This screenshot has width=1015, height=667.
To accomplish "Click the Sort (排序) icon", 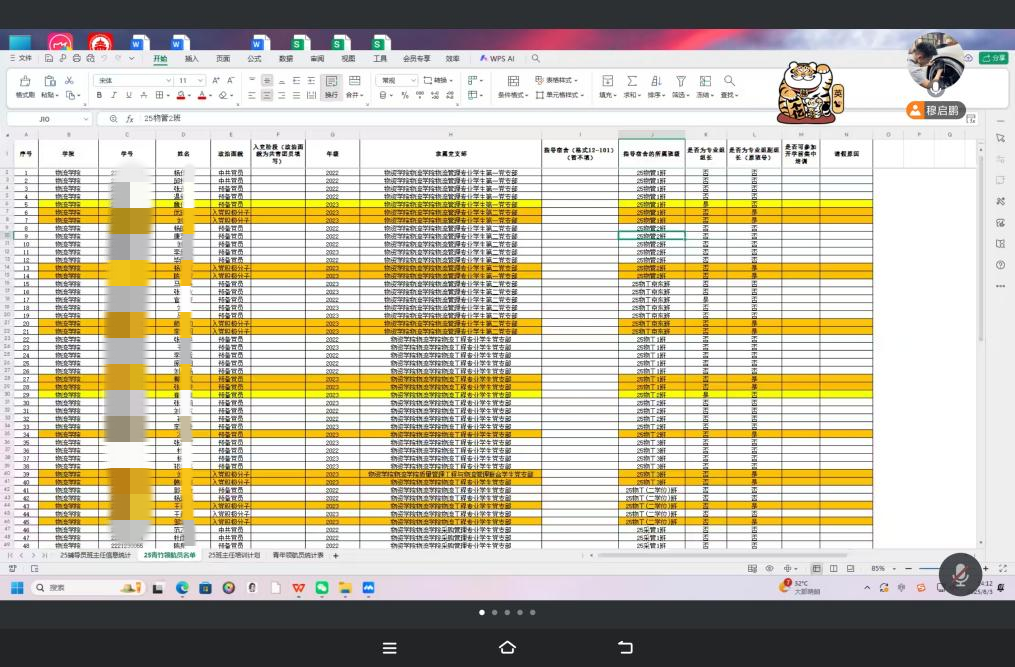I will [655, 85].
